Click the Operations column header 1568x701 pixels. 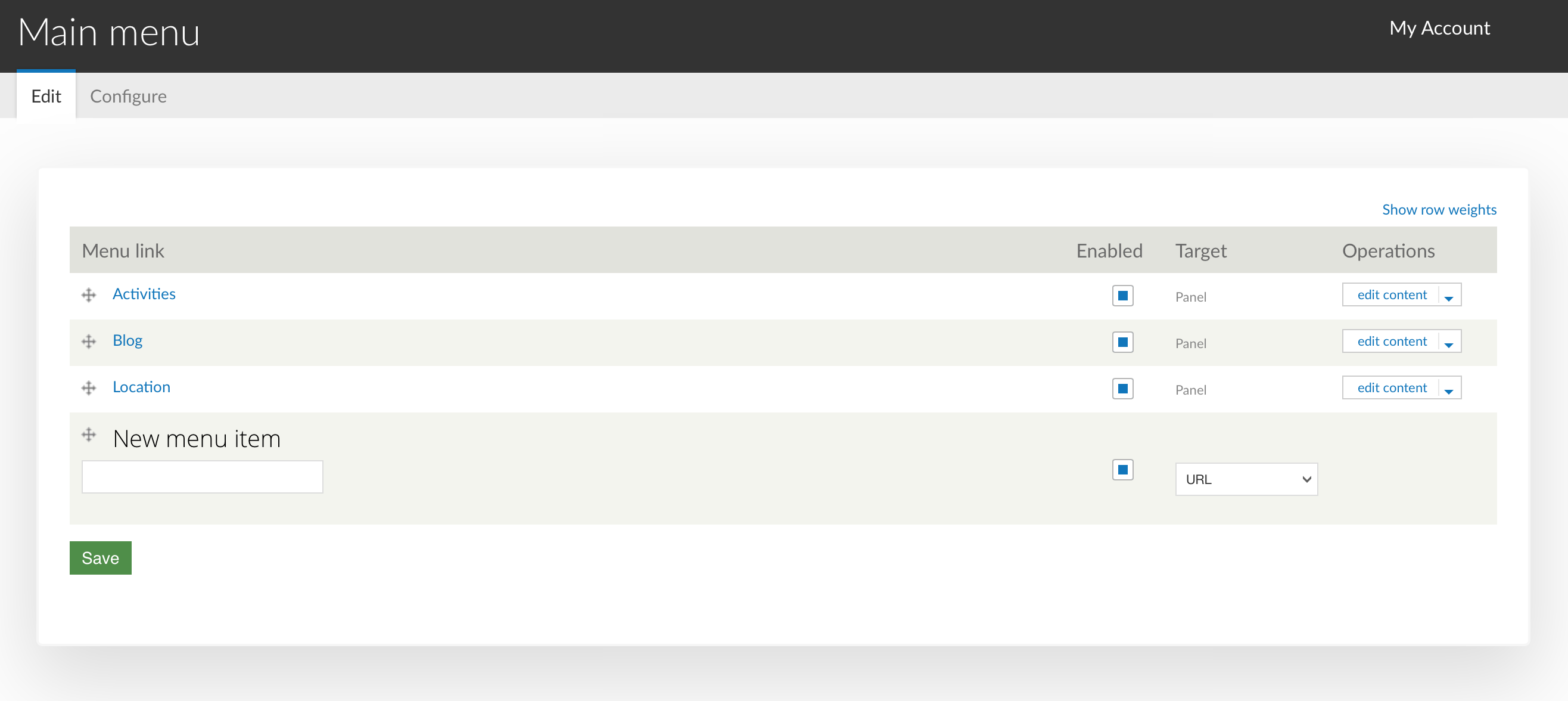point(1389,250)
